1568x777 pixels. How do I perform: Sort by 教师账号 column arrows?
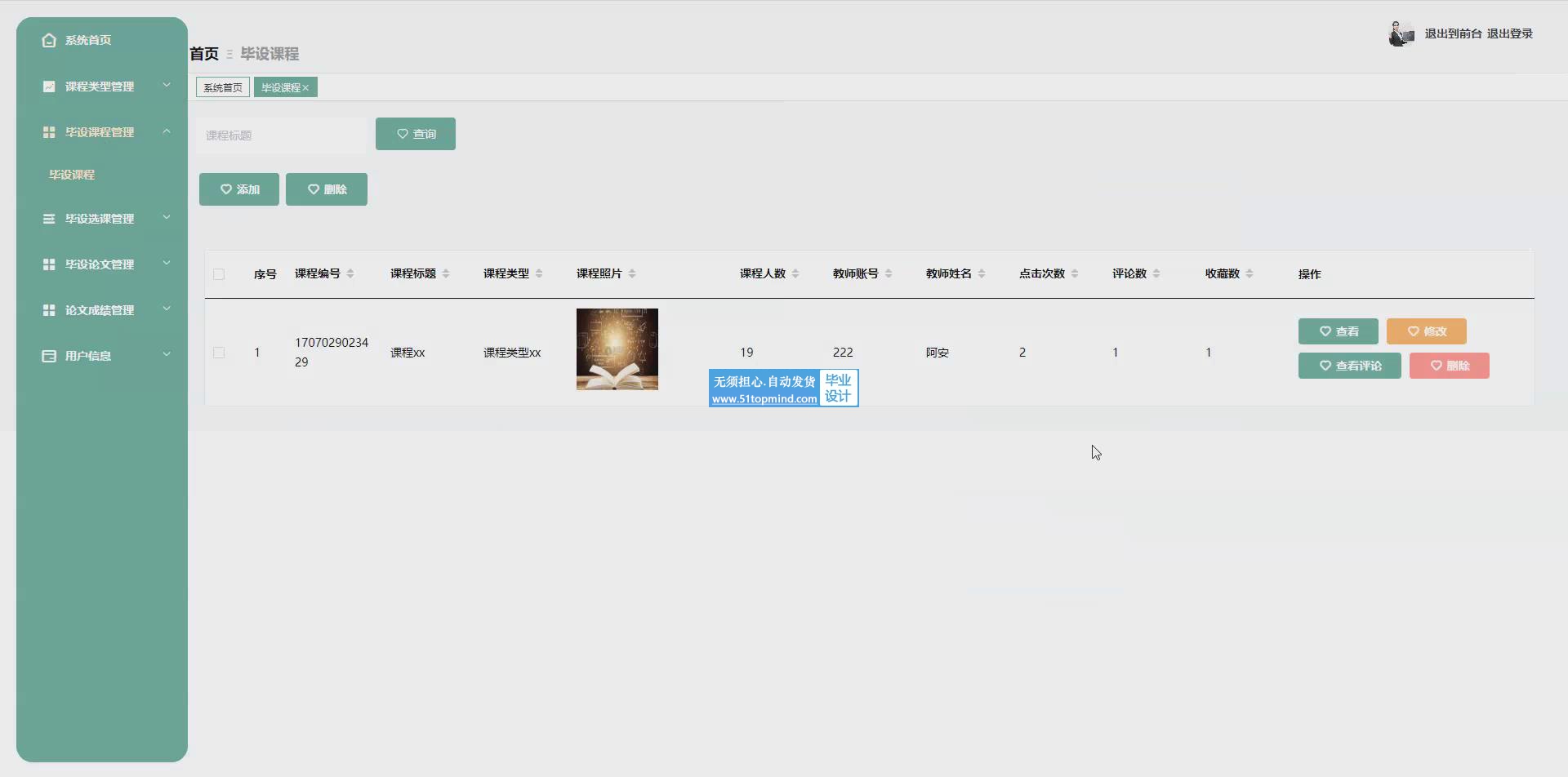[889, 273]
